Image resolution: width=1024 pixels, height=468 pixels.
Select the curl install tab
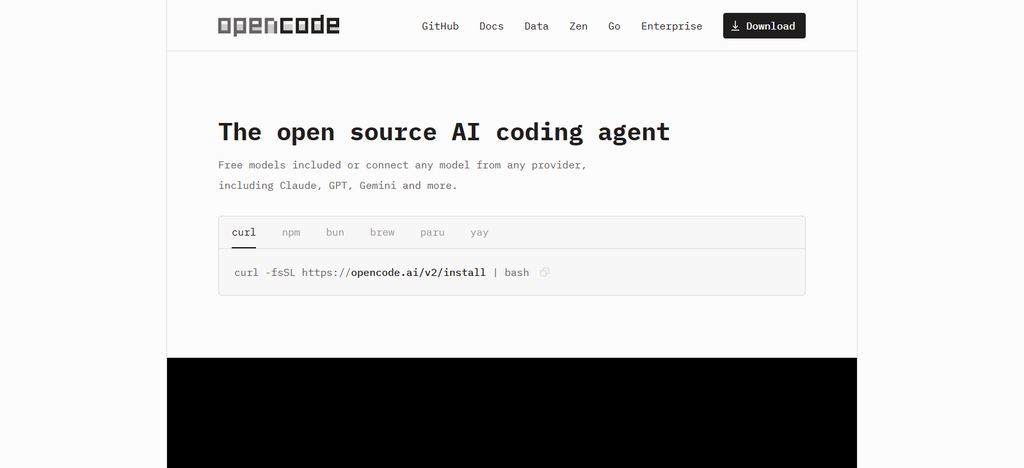tap(244, 232)
